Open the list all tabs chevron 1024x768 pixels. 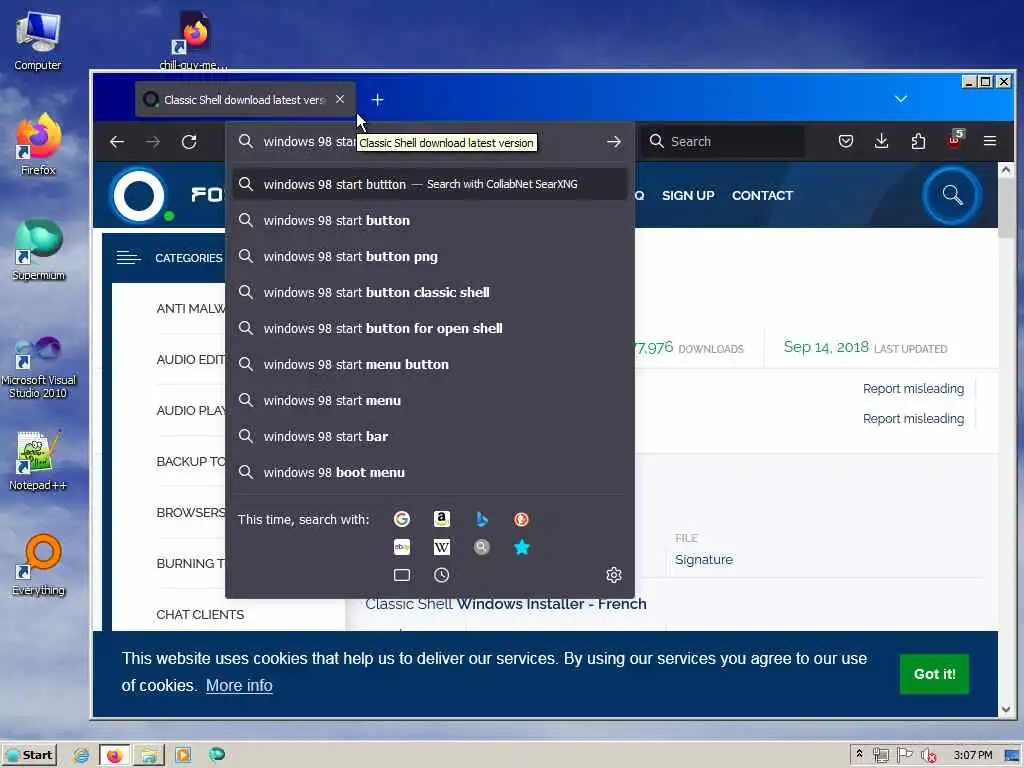(901, 99)
